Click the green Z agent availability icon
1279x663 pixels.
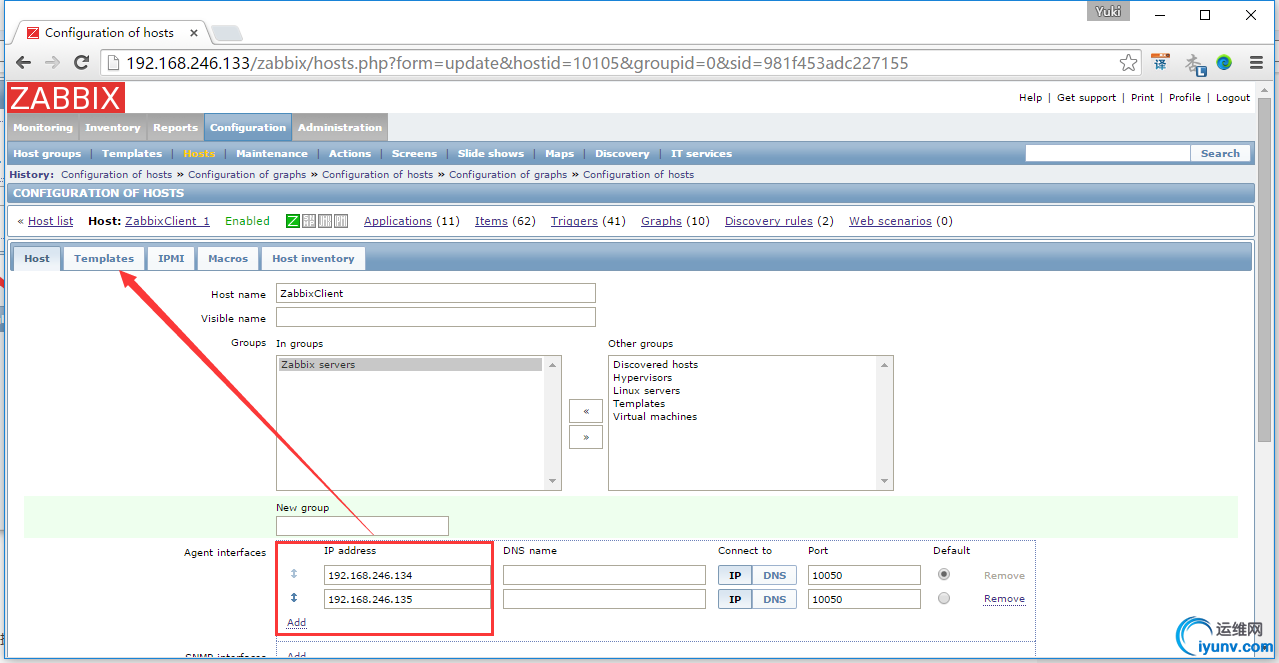(293, 221)
